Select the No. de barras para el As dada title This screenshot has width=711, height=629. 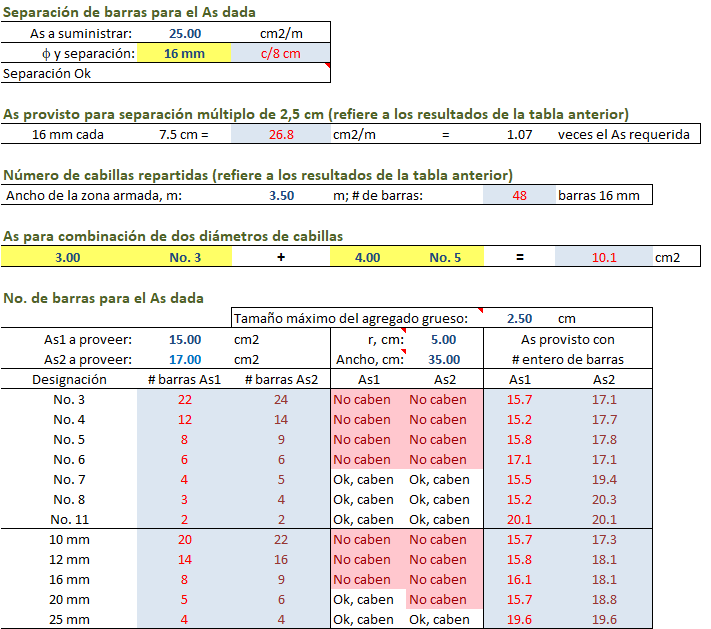pos(103,298)
